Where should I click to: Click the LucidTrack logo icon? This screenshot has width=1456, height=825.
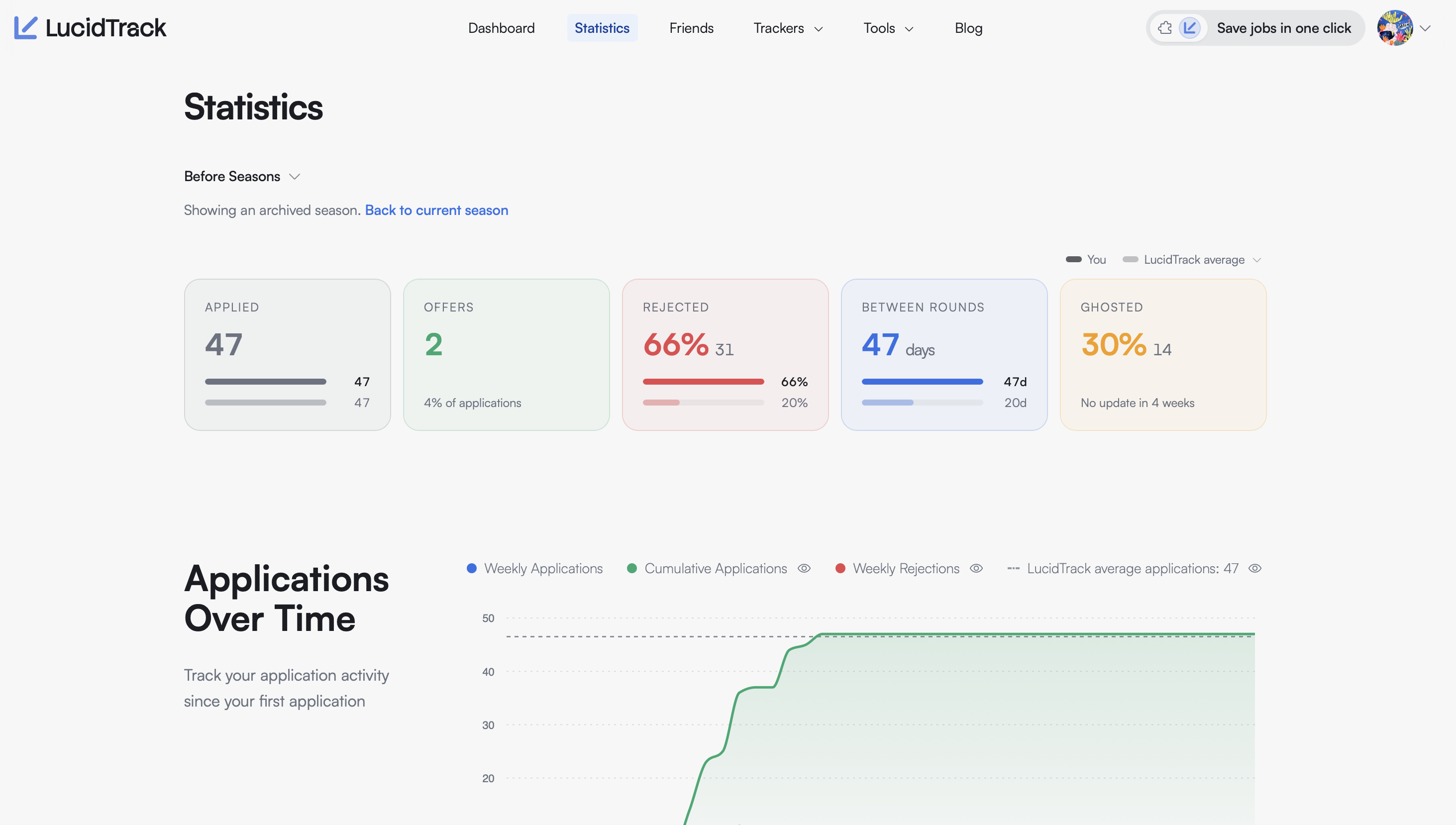25,28
